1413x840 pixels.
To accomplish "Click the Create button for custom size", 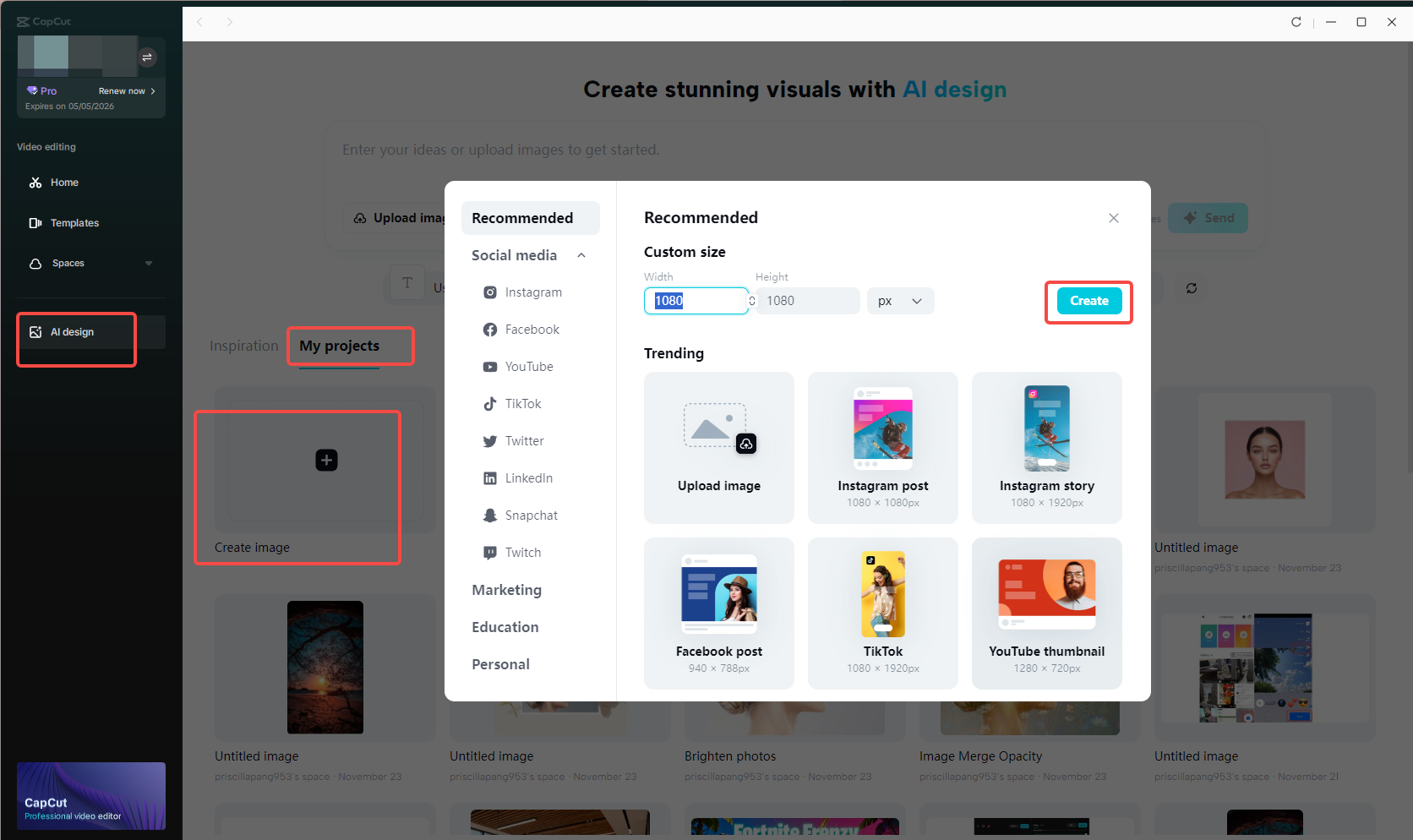I will pyautogui.click(x=1088, y=300).
